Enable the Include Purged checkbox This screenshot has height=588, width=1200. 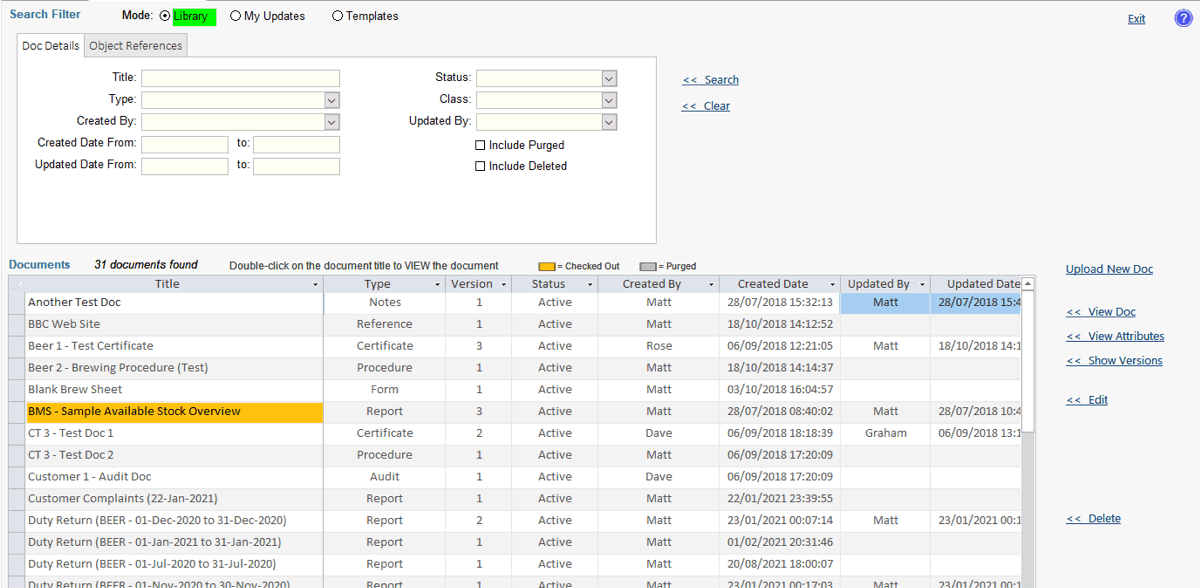(x=480, y=145)
